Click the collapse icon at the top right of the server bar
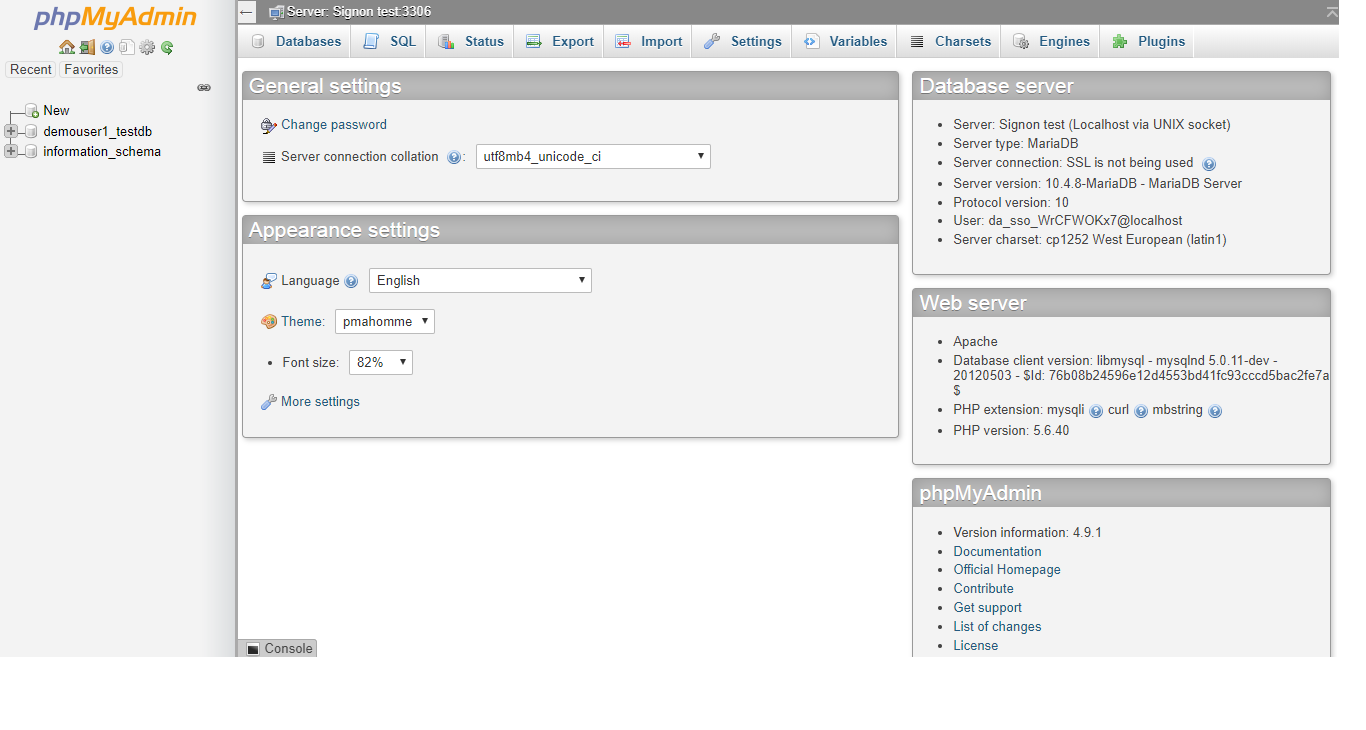 pyautogui.click(x=1332, y=12)
